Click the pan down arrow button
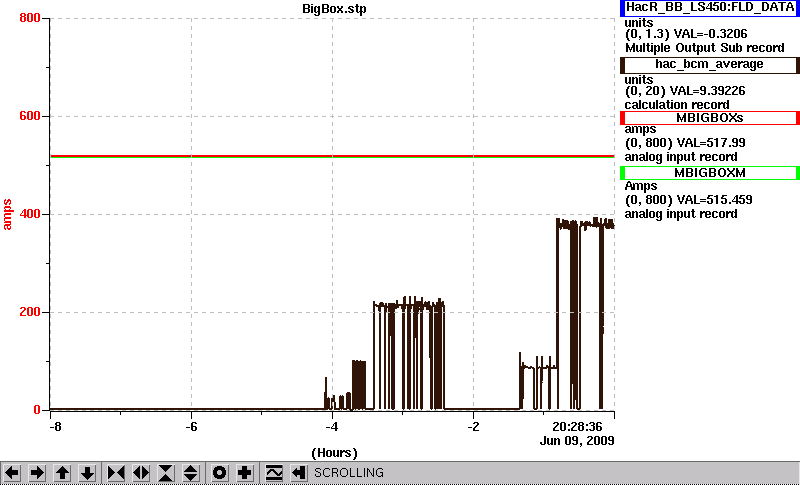The image size is (800, 485). click(x=88, y=473)
